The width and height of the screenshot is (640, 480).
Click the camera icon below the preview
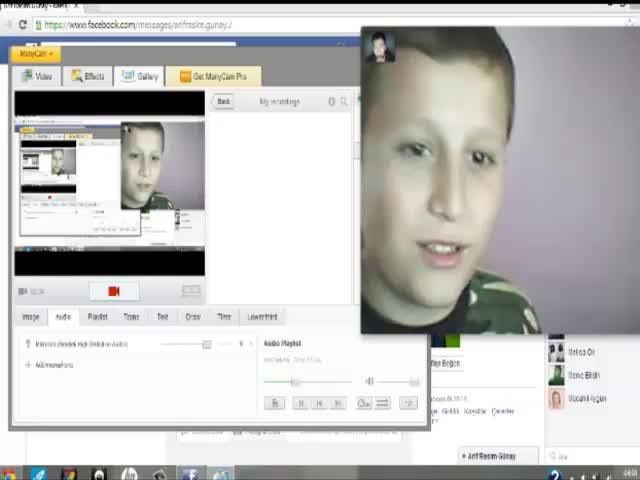coord(22,291)
